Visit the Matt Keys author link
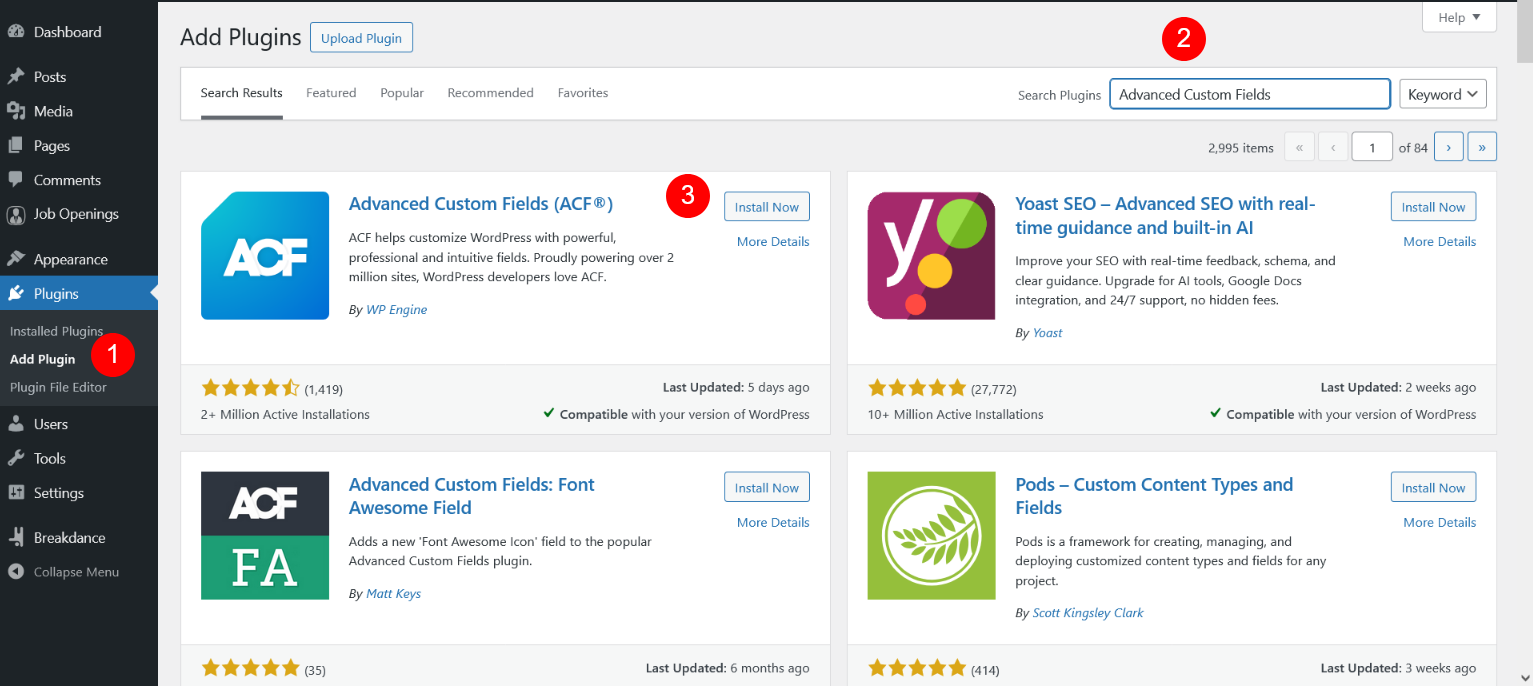 [x=393, y=594]
